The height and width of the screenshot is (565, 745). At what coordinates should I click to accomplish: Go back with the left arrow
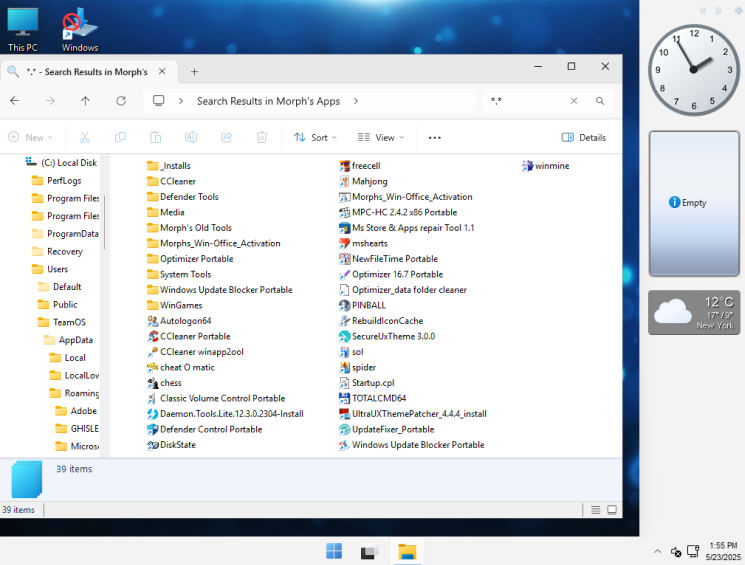(15, 101)
